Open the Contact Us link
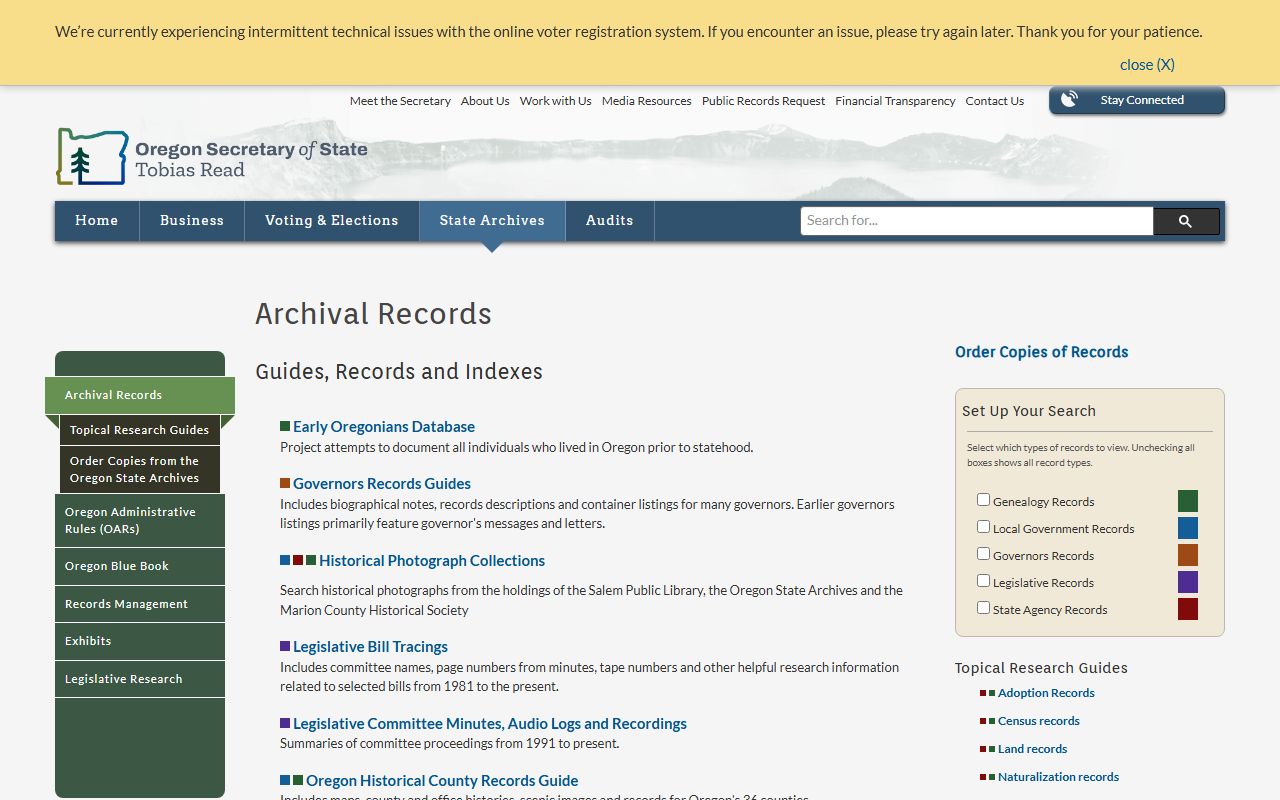This screenshot has width=1280, height=800. [x=995, y=101]
